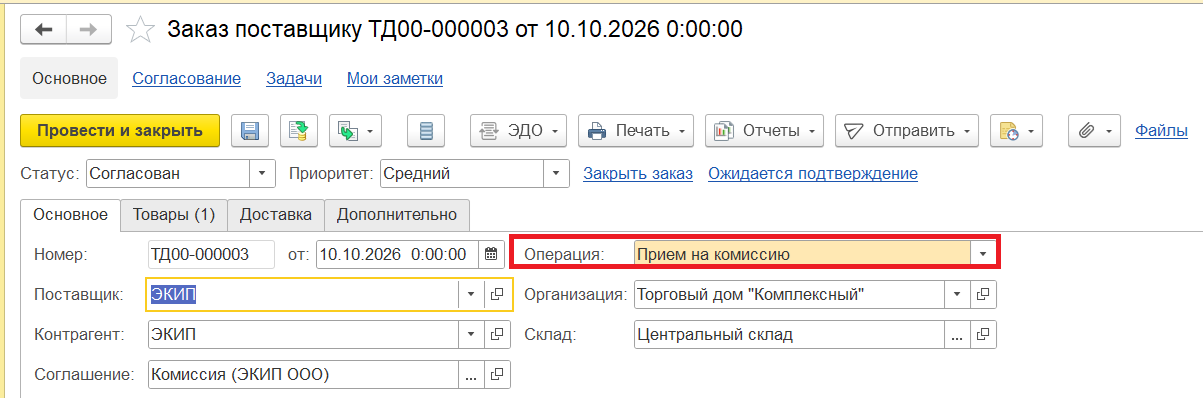Expand the Контрагент dropdown arrow
The image size is (1203, 398).
tap(472, 334)
